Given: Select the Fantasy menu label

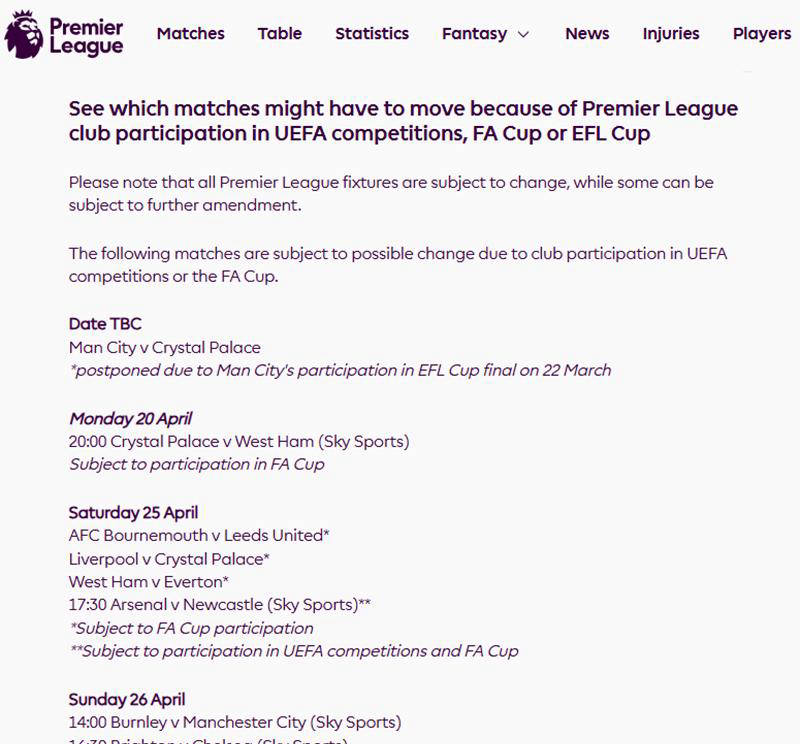Looking at the screenshot, I should [x=474, y=34].
